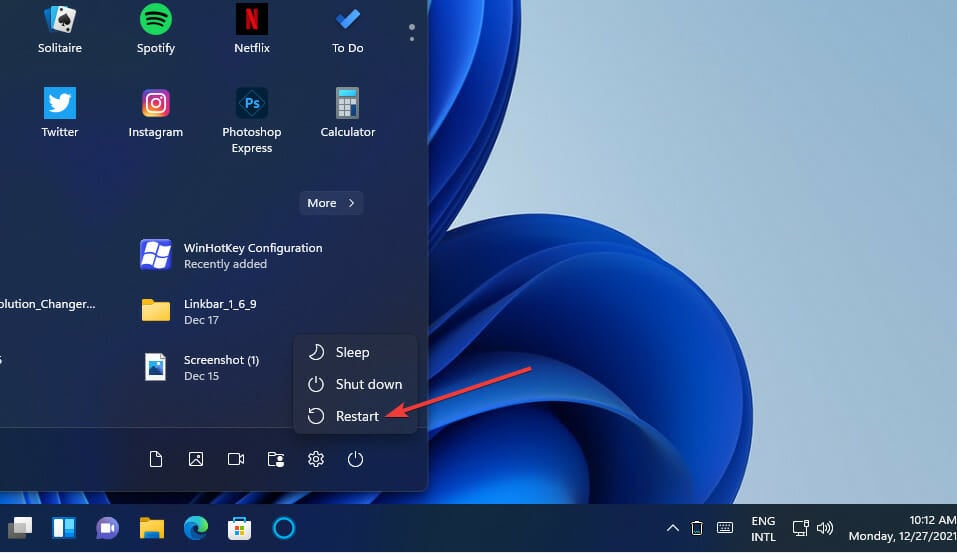Open Instagram from the Start menu

[156, 113]
